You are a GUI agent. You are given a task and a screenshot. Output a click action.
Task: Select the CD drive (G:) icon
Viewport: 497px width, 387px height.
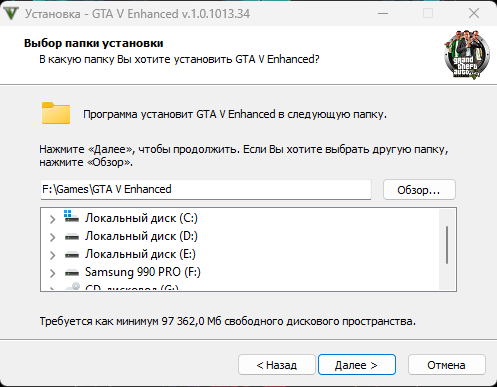[x=72, y=286]
